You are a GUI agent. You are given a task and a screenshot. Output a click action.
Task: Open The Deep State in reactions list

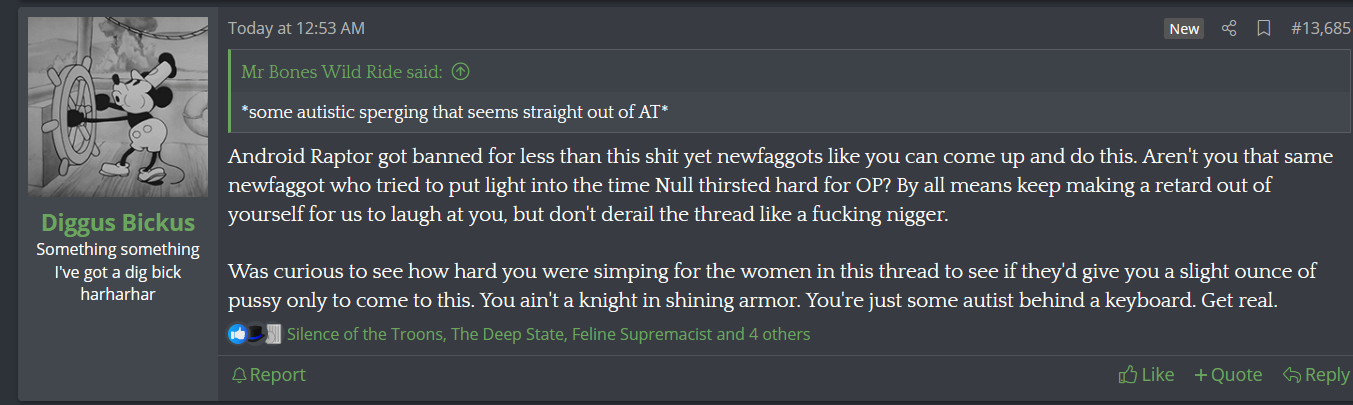point(507,334)
